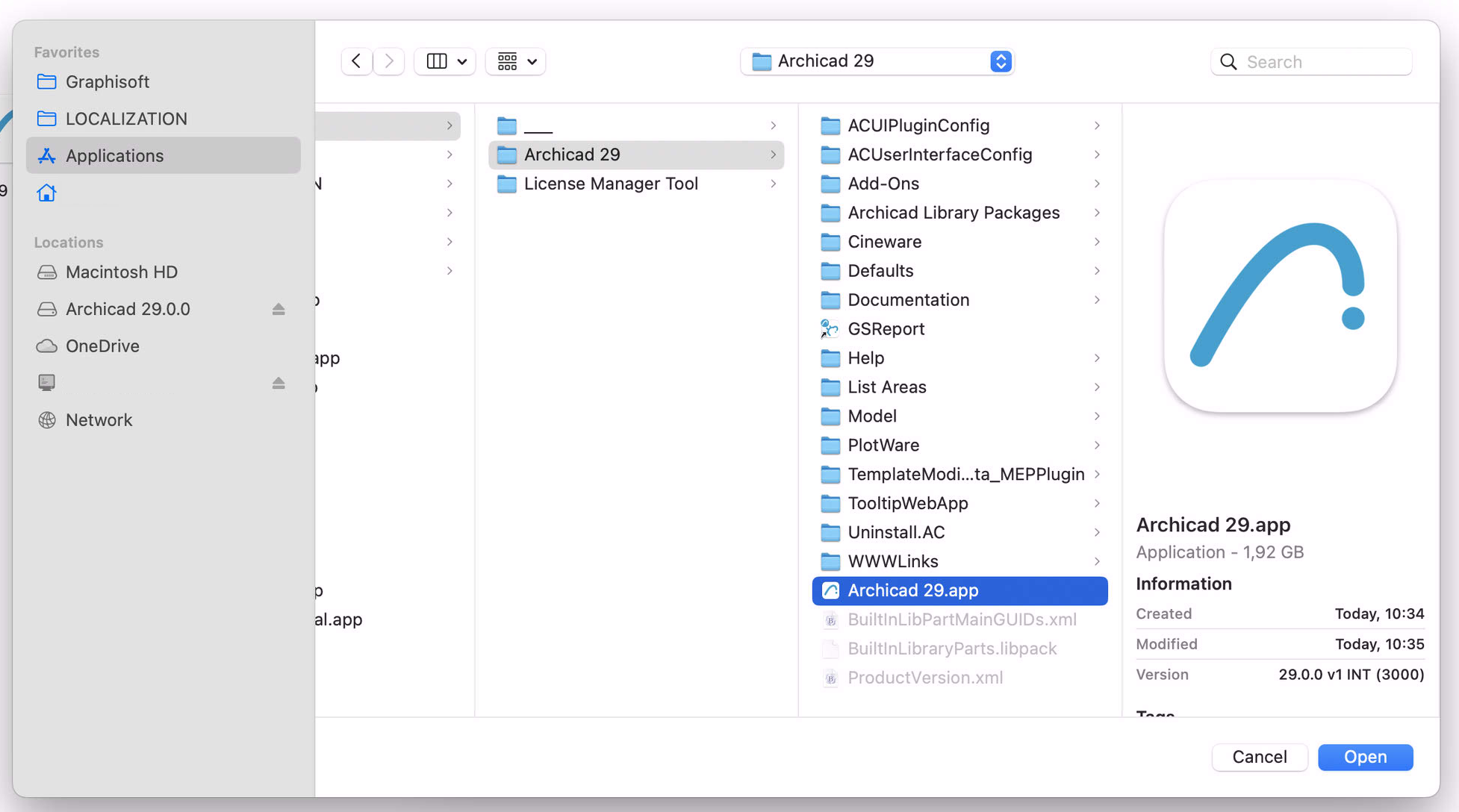The width and height of the screenshot is (1459, 812).
Task: Select Macintosh HD drive
Action: click(121, 272)
